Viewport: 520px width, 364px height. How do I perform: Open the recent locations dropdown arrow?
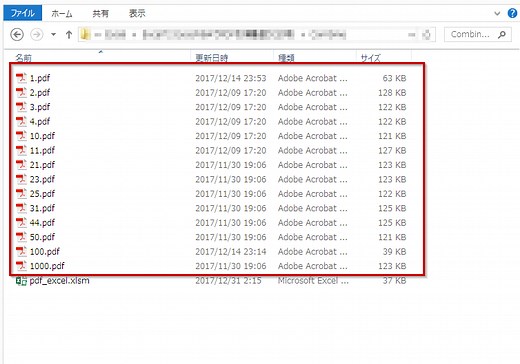(x=53, y=34)
